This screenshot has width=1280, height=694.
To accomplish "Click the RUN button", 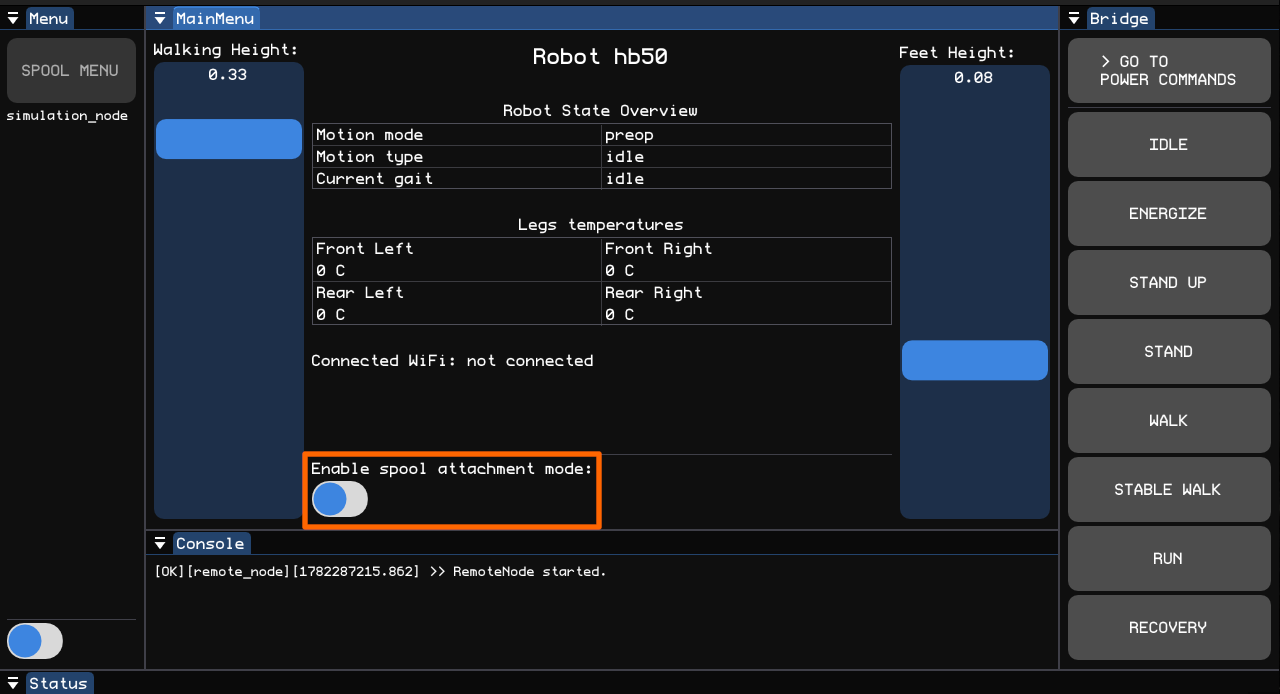I will click(x=1168, y=558).
